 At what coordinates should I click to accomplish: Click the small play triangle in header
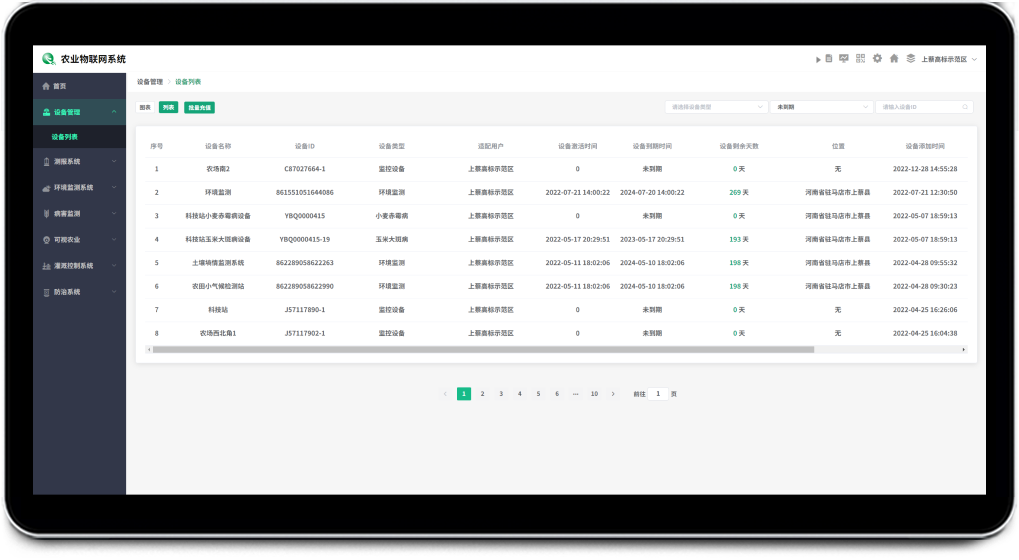pyautogui.click(x=818, y=59)
